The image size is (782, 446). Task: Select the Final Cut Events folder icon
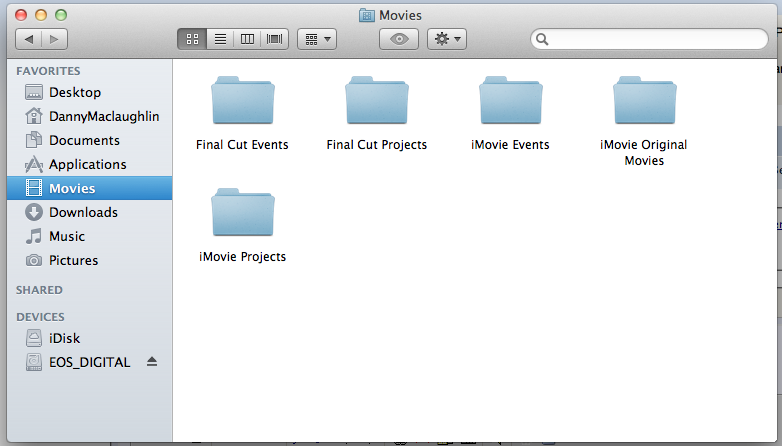point(242,100)
